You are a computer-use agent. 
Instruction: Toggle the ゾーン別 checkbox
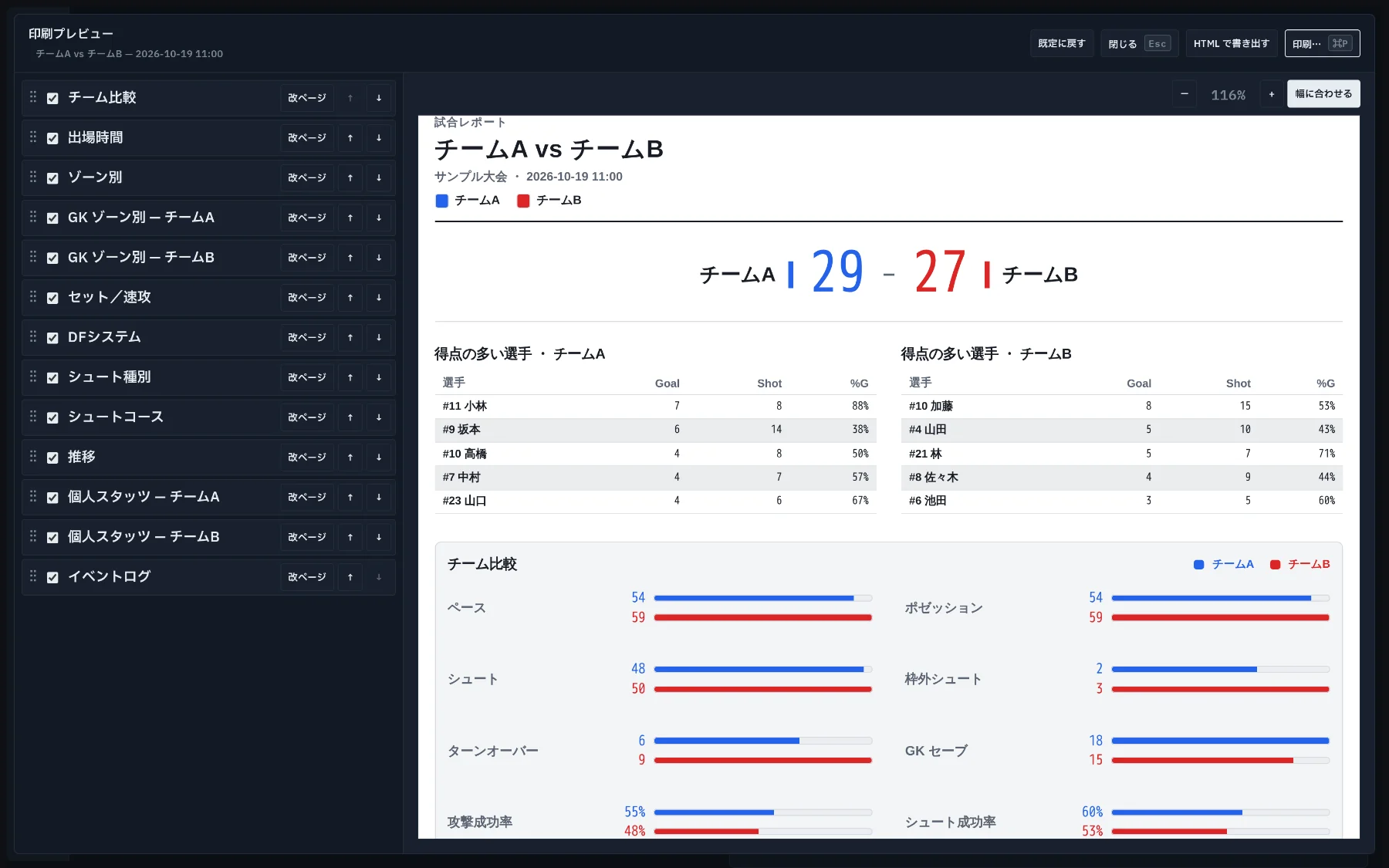52,178
